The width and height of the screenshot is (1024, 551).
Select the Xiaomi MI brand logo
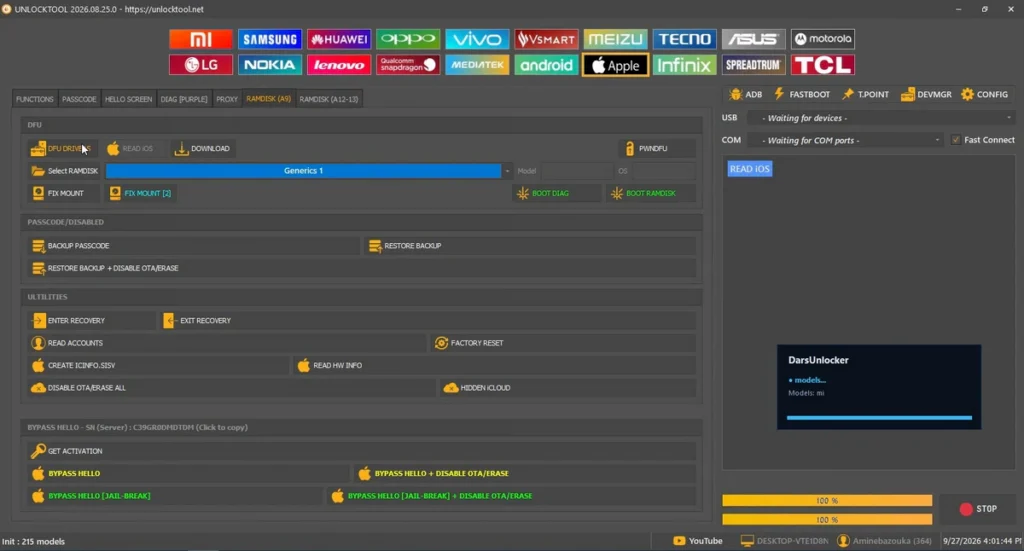click(x=200, y=39)
